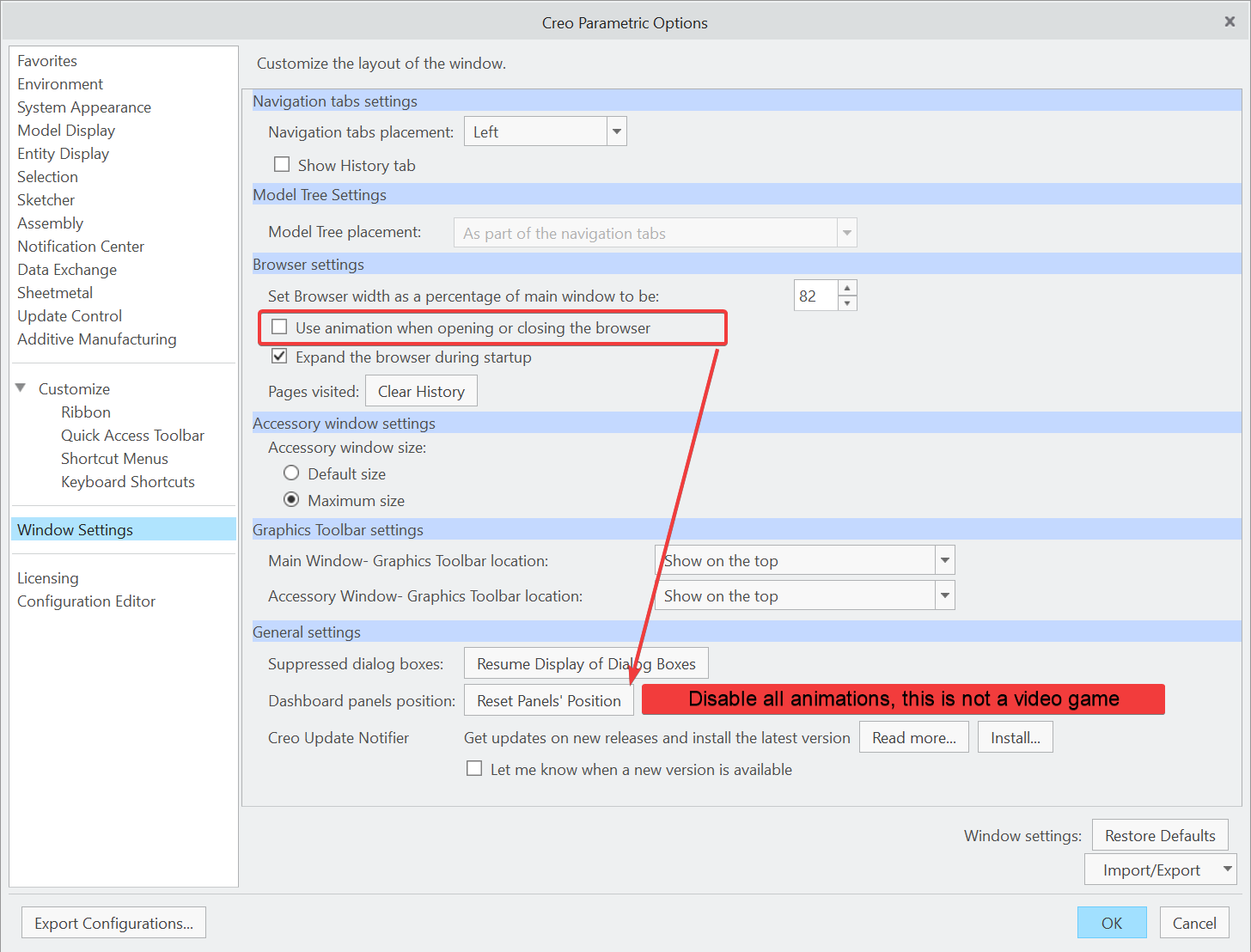Click the Clear History button
This screenshot has height=952, width=1251.
click(421, 390)
